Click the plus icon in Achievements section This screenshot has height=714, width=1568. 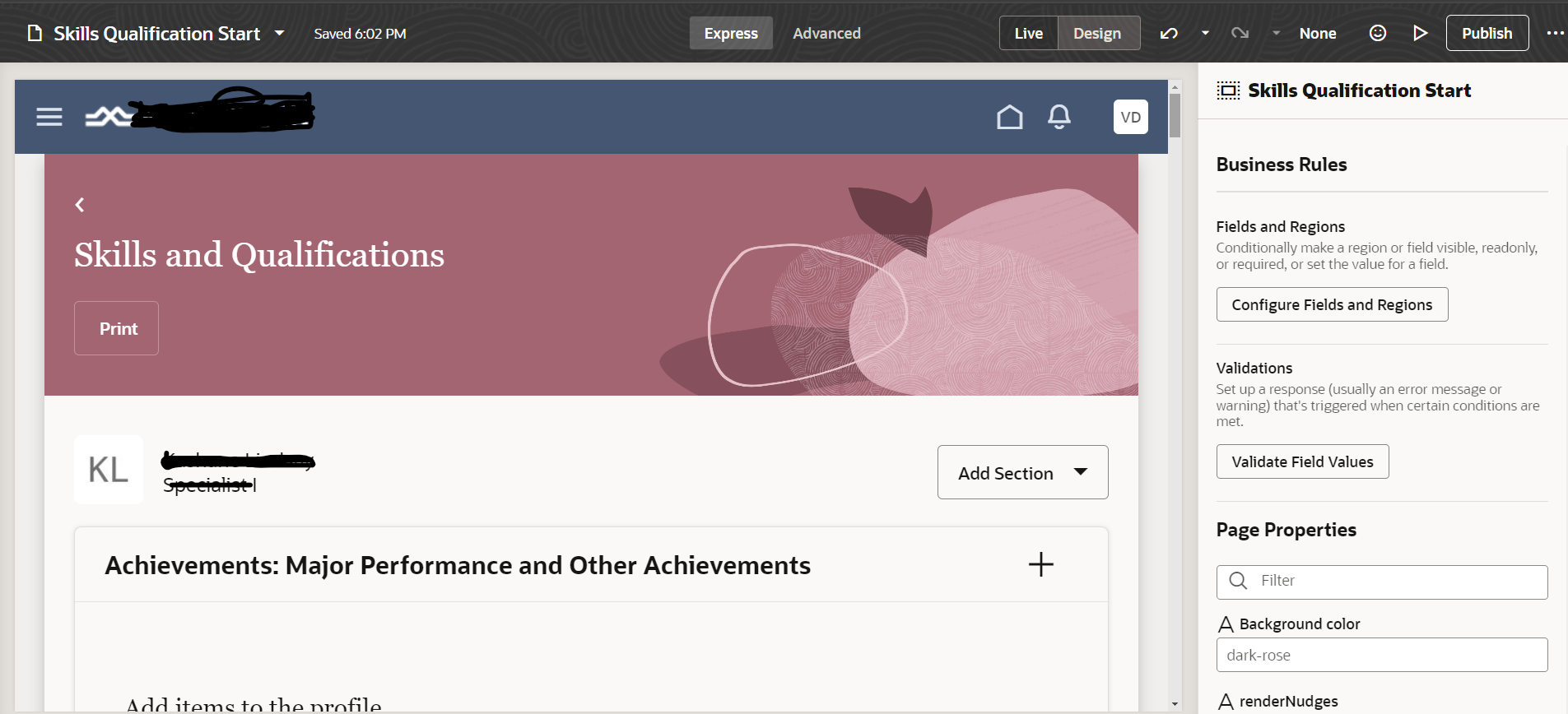click(1041, 564)
